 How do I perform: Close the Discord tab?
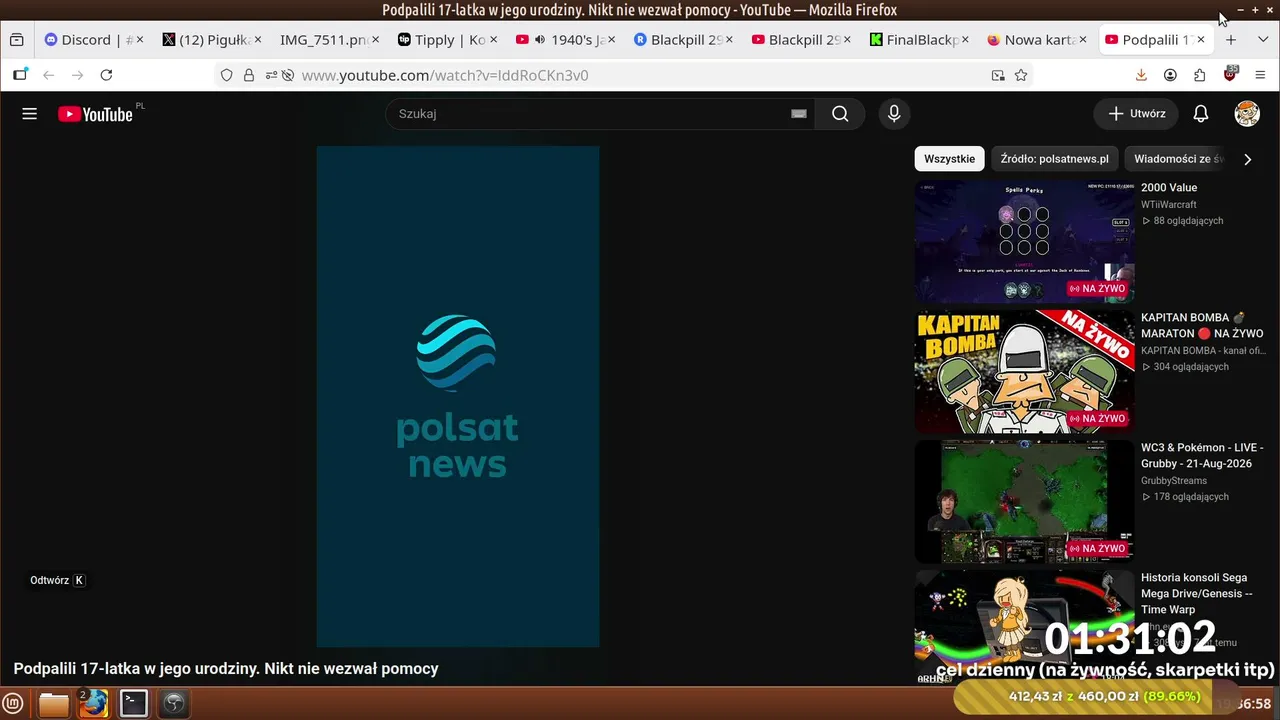click(140, 40)
